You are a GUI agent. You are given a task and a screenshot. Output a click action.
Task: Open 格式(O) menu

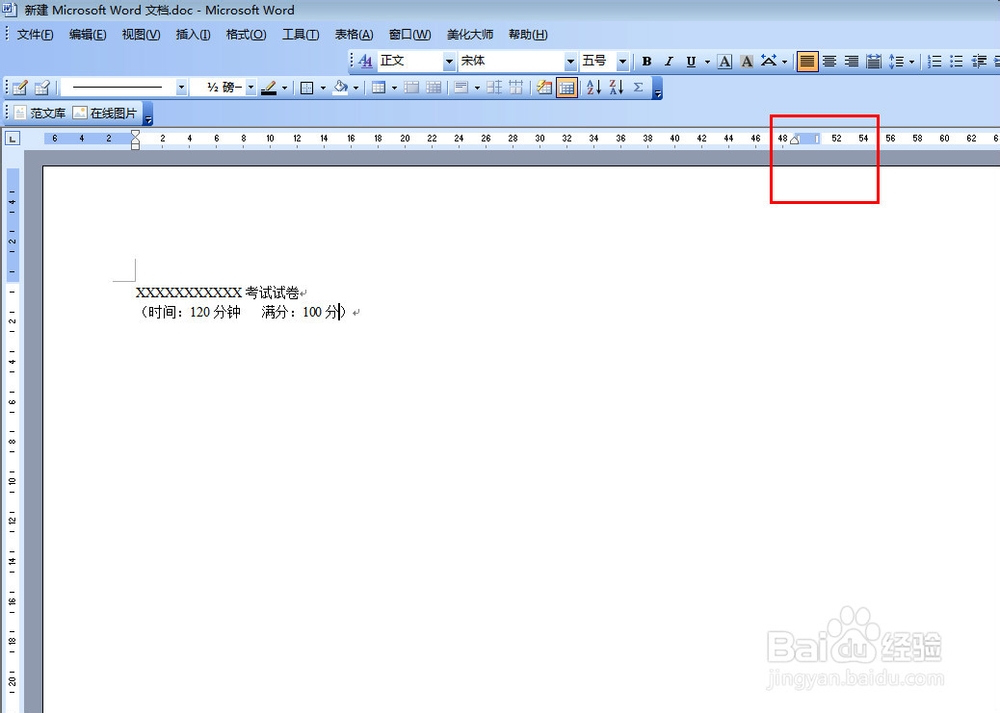click(x=246, y=34)
